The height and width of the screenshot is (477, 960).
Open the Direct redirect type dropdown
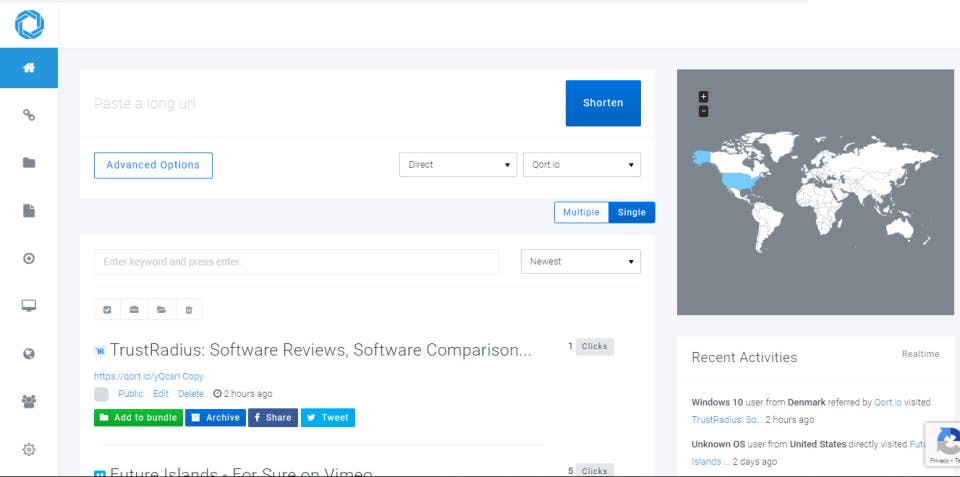[x=458, y=165]
